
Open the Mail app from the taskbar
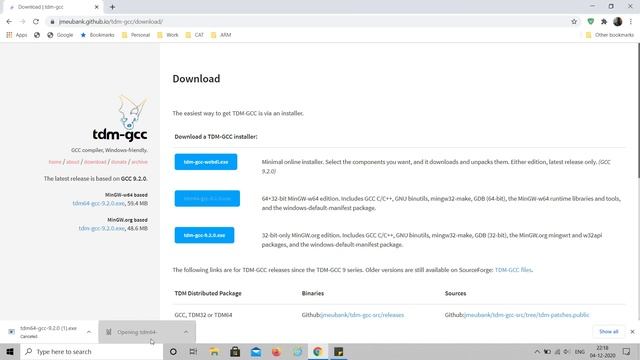click(256, 351)
